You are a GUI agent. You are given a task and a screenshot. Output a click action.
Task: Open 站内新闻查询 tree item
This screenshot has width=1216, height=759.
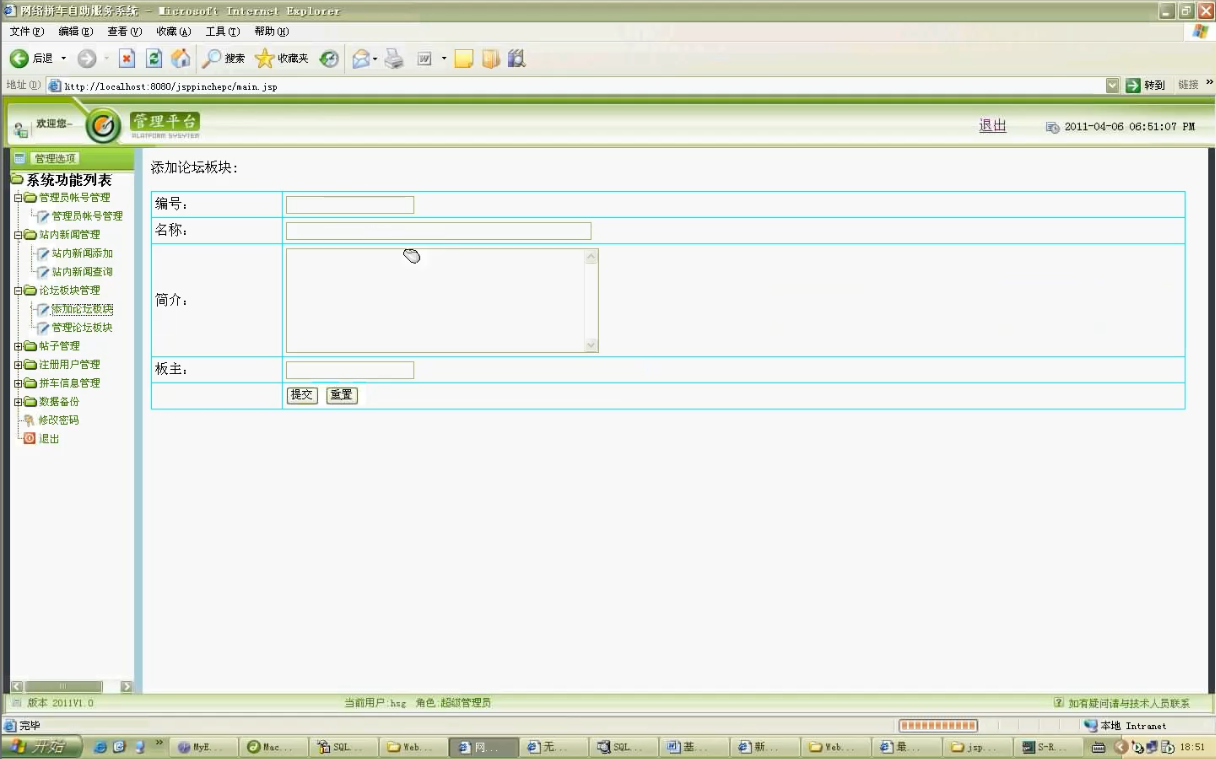tap(82, 272)
